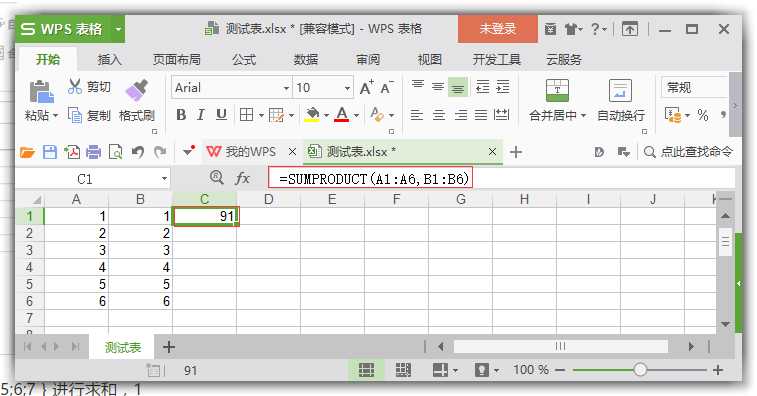Expand fill color dropdown arrow
Image resolution: width=757 pixels, height=396 pixels.
pyautogui.click(x=326, y=115)
